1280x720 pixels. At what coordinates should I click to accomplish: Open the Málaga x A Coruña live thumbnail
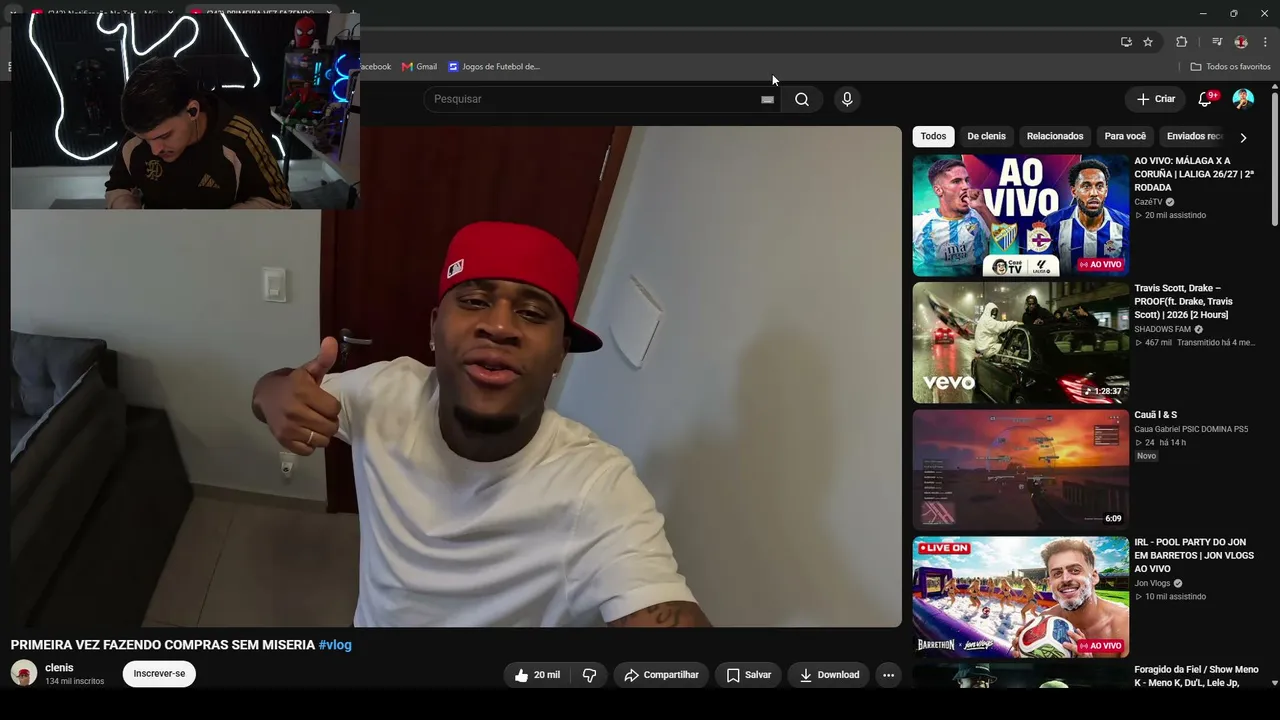1021,215
